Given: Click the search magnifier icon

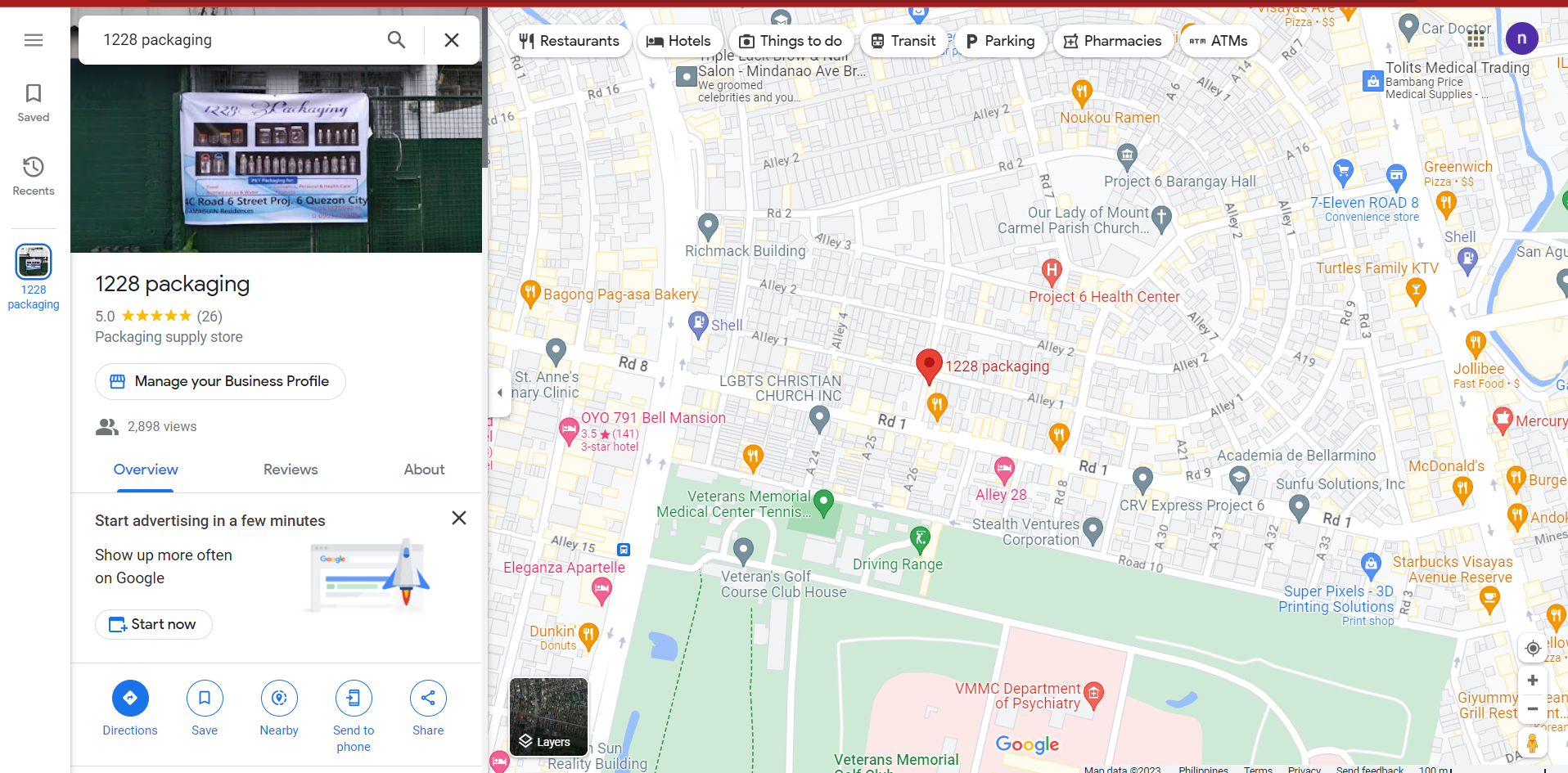Looking at the screenshot, I should [397, 40].
